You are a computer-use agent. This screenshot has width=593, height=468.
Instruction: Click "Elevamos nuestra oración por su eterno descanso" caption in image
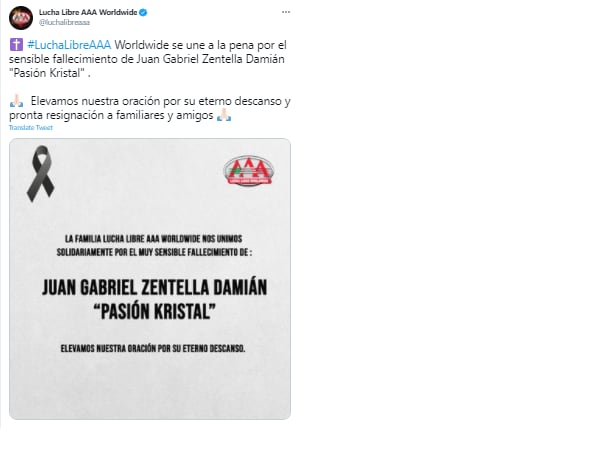[153, 348]
